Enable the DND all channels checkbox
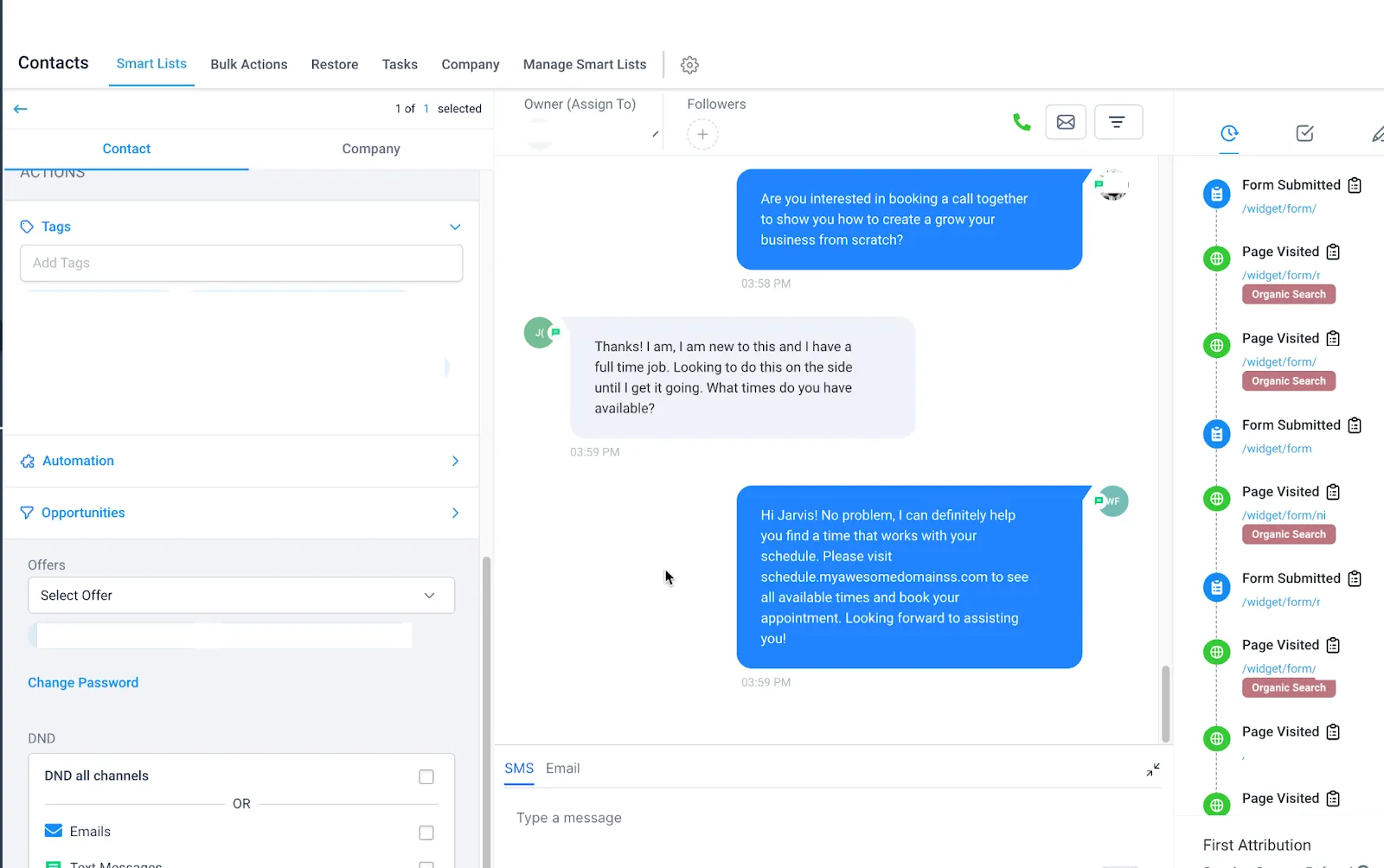 pos(426,776)
